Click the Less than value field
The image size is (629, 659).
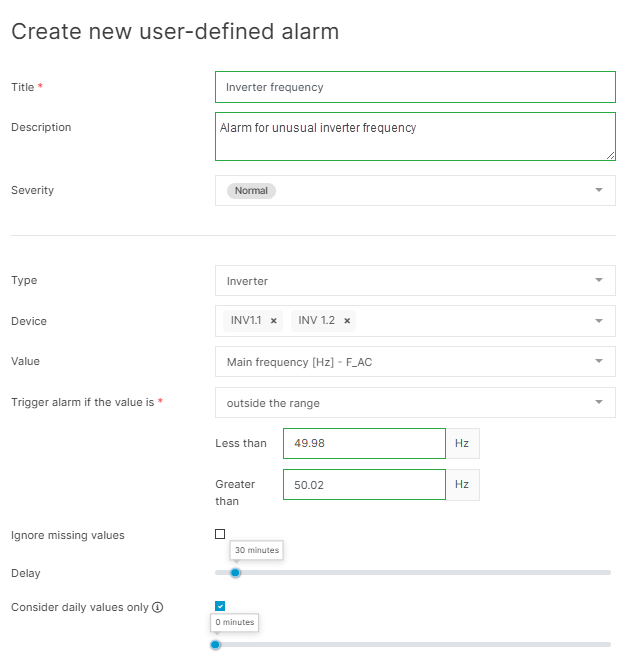(x=364, y=443)
